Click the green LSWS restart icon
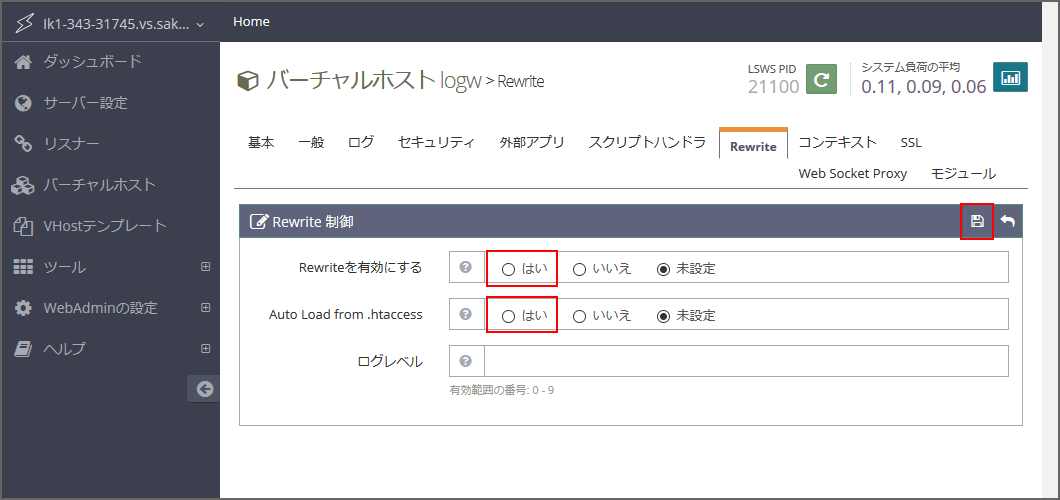 click(821, 80)
